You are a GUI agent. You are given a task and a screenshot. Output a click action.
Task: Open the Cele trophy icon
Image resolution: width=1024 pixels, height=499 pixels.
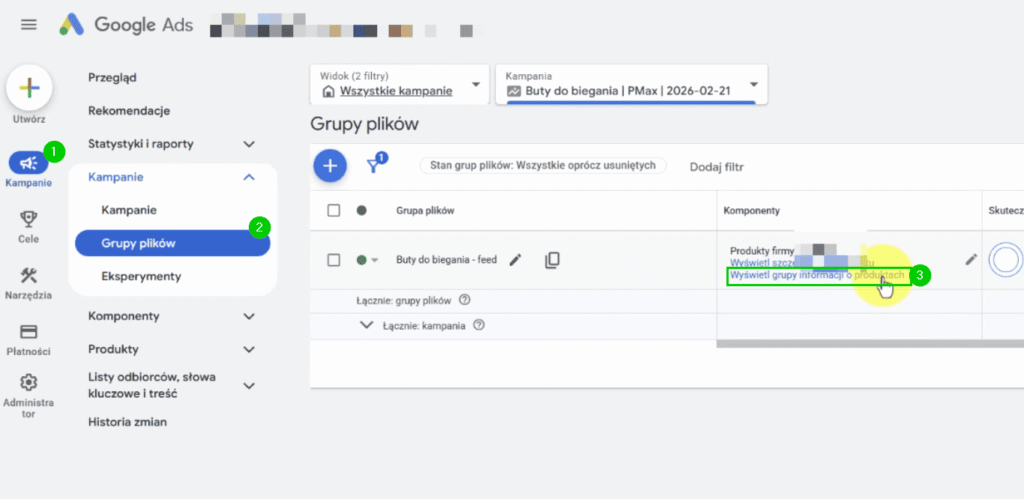[x=29, y=219]
